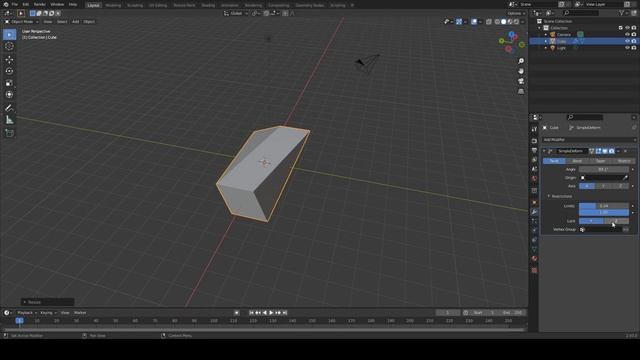Screen dimensions: 640x360
Task: Toggle the Lock X axis button
Action: pyautogui.click(x=591, y=221)
